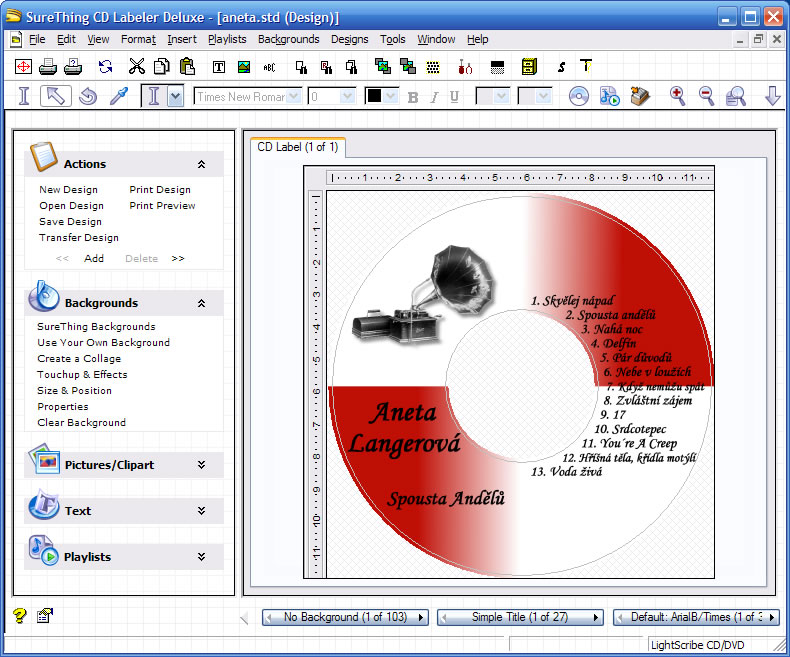Image resolution: width=790 pixels, height=657 pixels.
Task: Click the CD disc icon in toolbar
Action: pyautogui.click(x=578, y=96)
